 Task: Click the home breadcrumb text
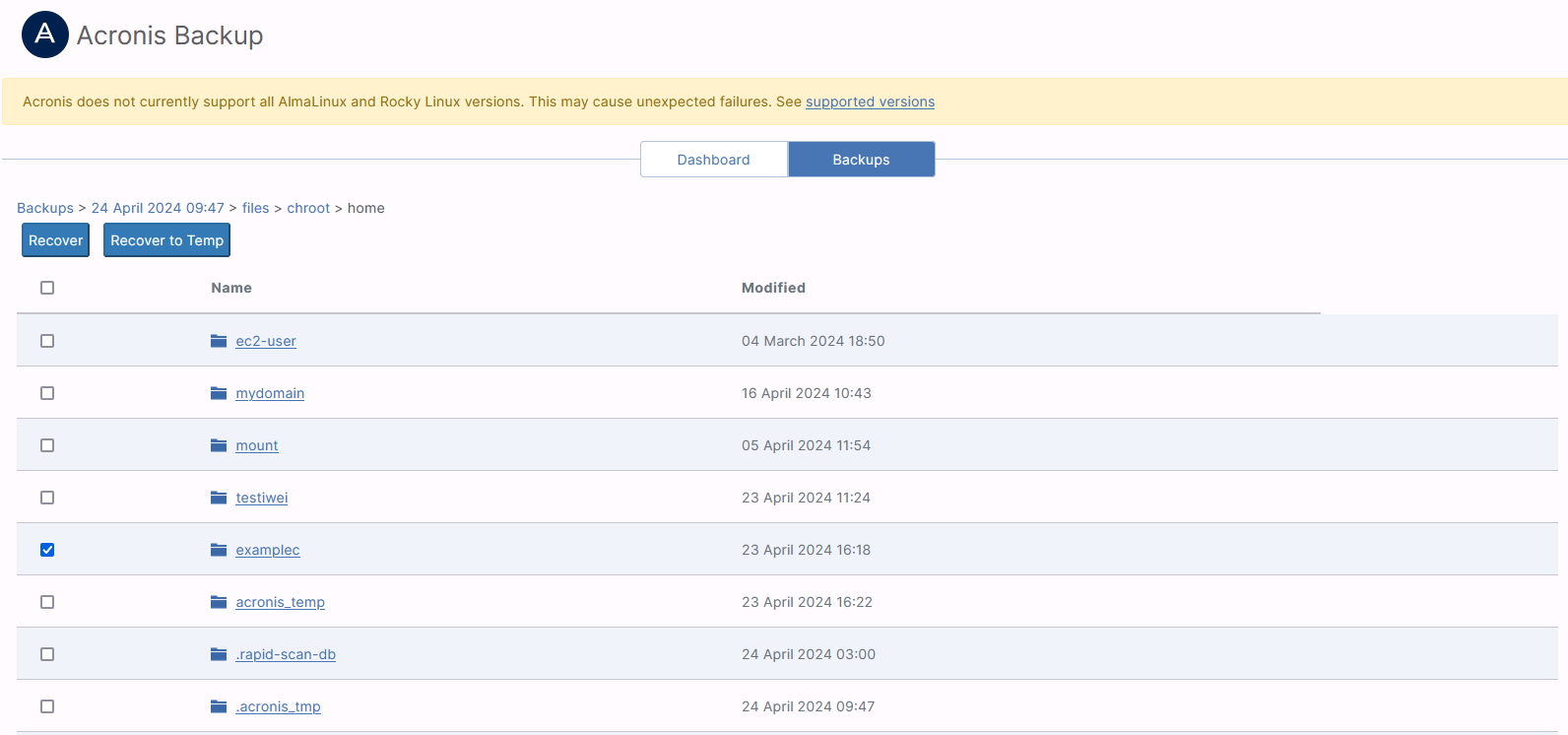point(366,208)
